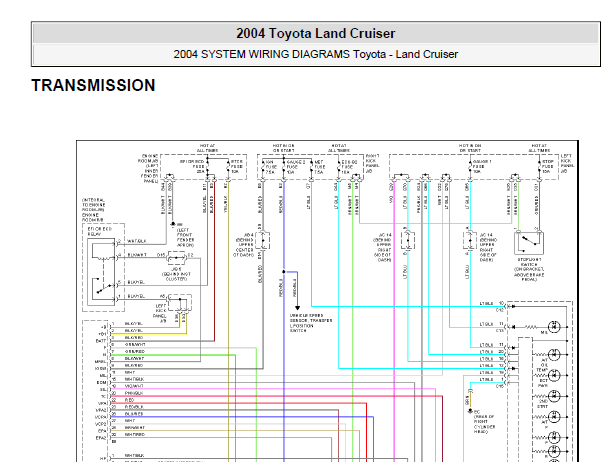This screenshot has width=605, height=462.
Task: Click the "ECU-B2 FUSE 15A" label
Action: point(350,167)
